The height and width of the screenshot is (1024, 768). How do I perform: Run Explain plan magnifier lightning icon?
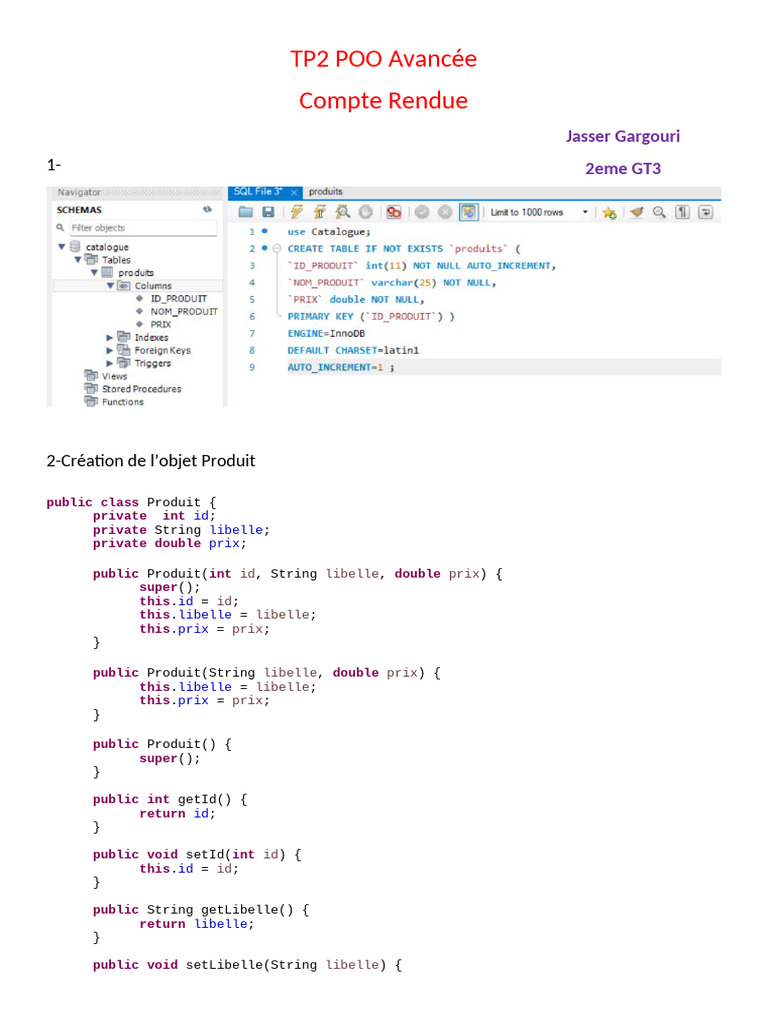(x=342, y=212)
